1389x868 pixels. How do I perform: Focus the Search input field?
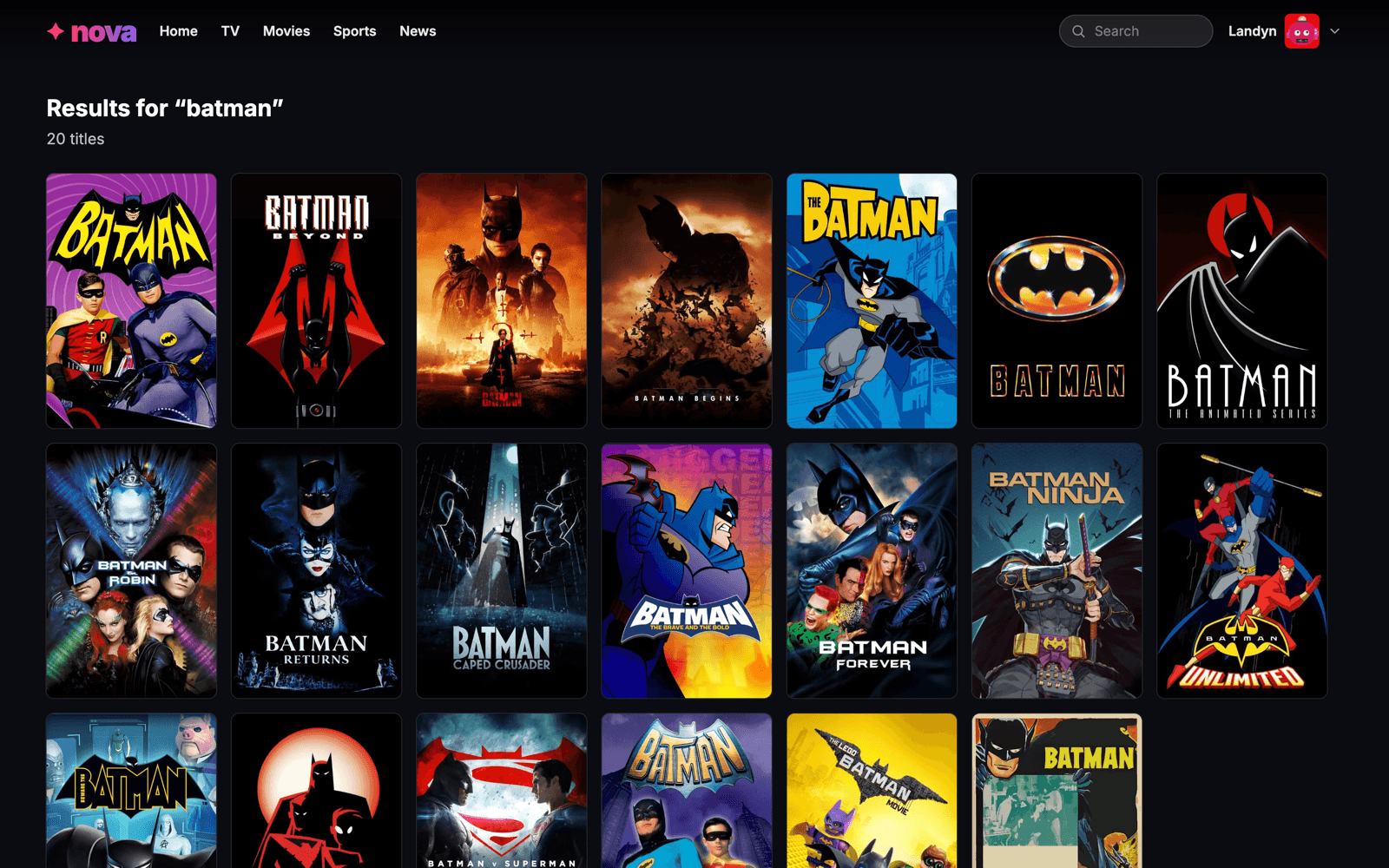pyautogui.click(x=1136, y=31)
